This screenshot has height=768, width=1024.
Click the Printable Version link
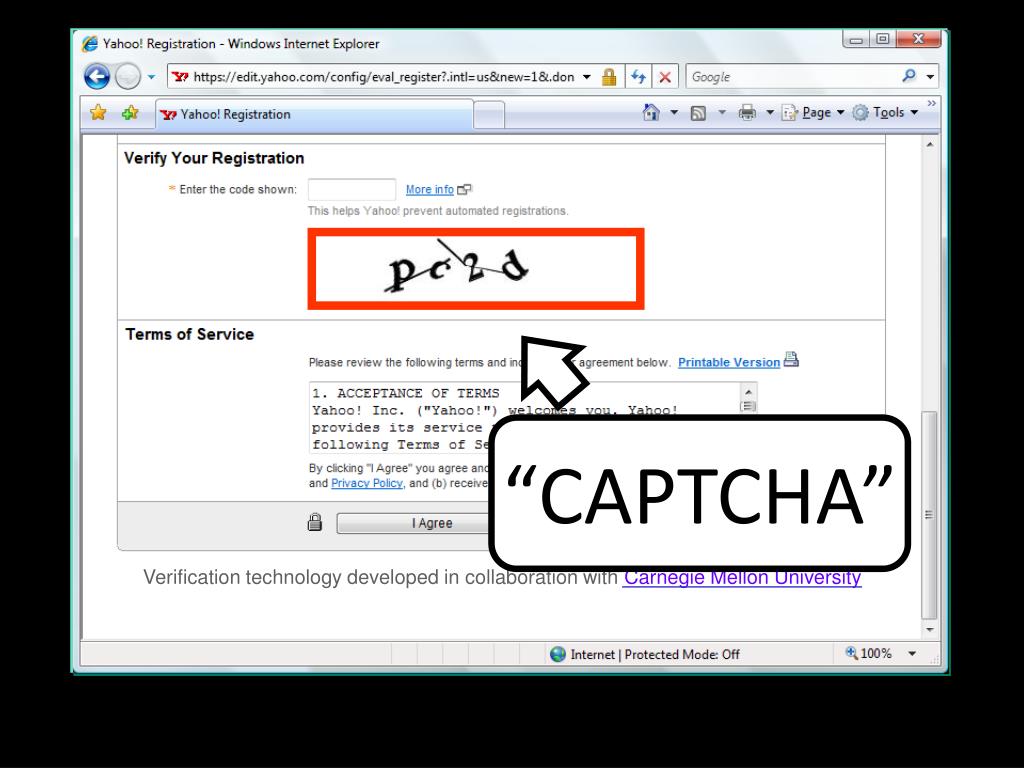729,362
